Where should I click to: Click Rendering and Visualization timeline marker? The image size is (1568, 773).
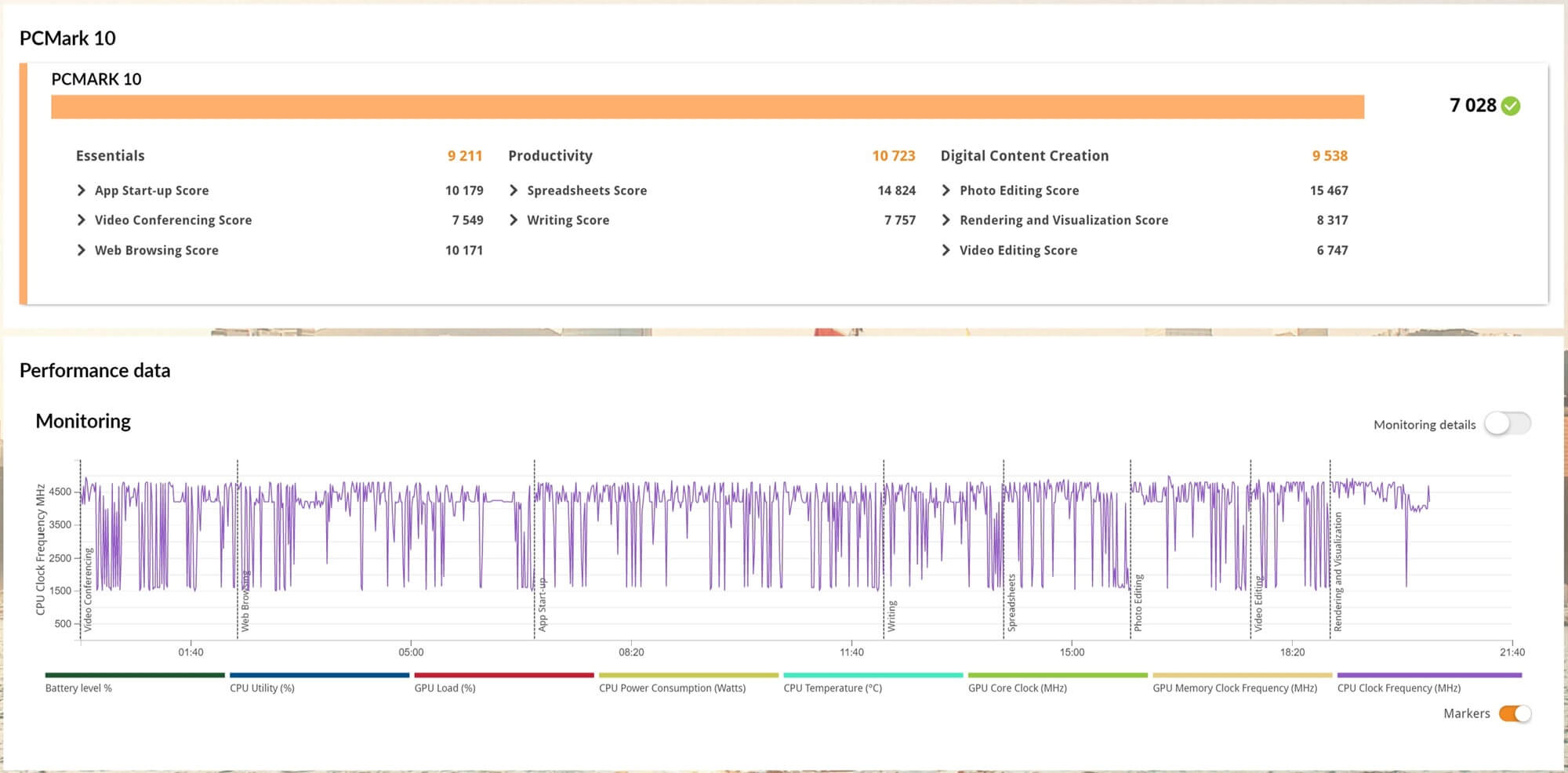coord(1338,572)
